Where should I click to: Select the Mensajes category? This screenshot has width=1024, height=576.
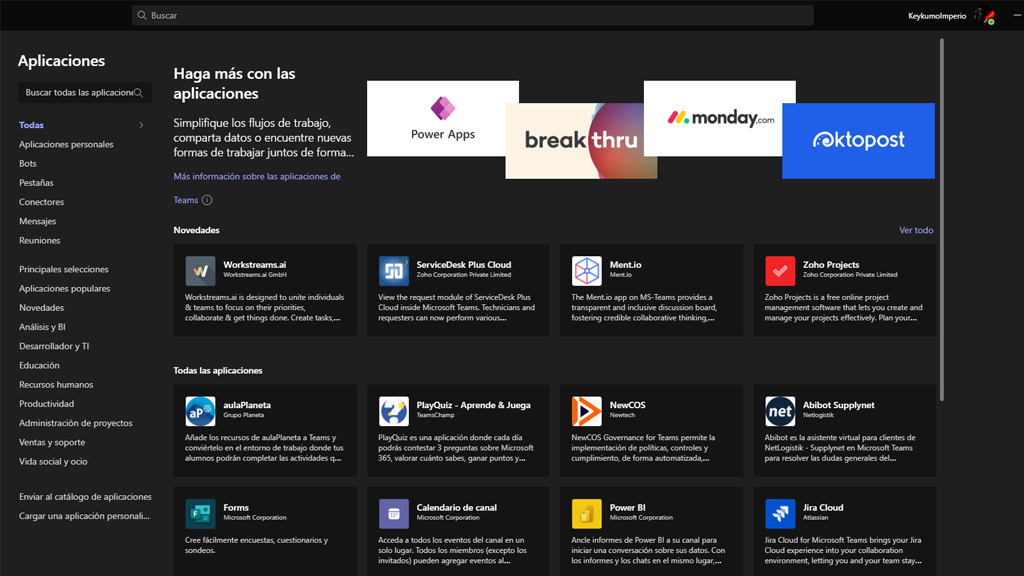(x=37, y=221)
